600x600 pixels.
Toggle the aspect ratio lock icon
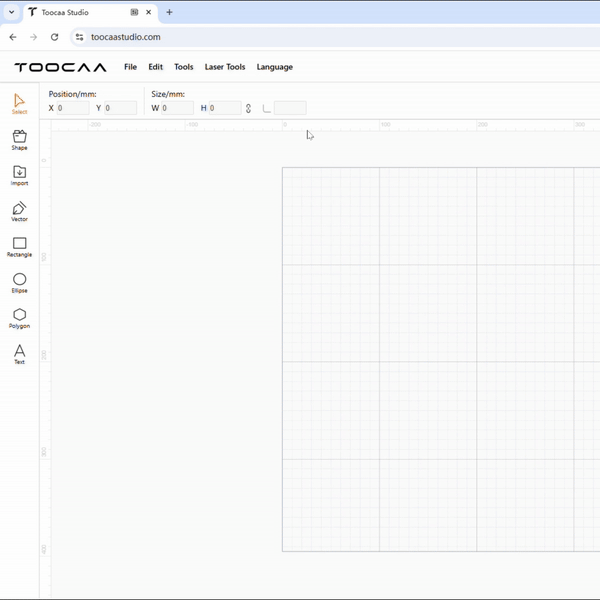248,108
